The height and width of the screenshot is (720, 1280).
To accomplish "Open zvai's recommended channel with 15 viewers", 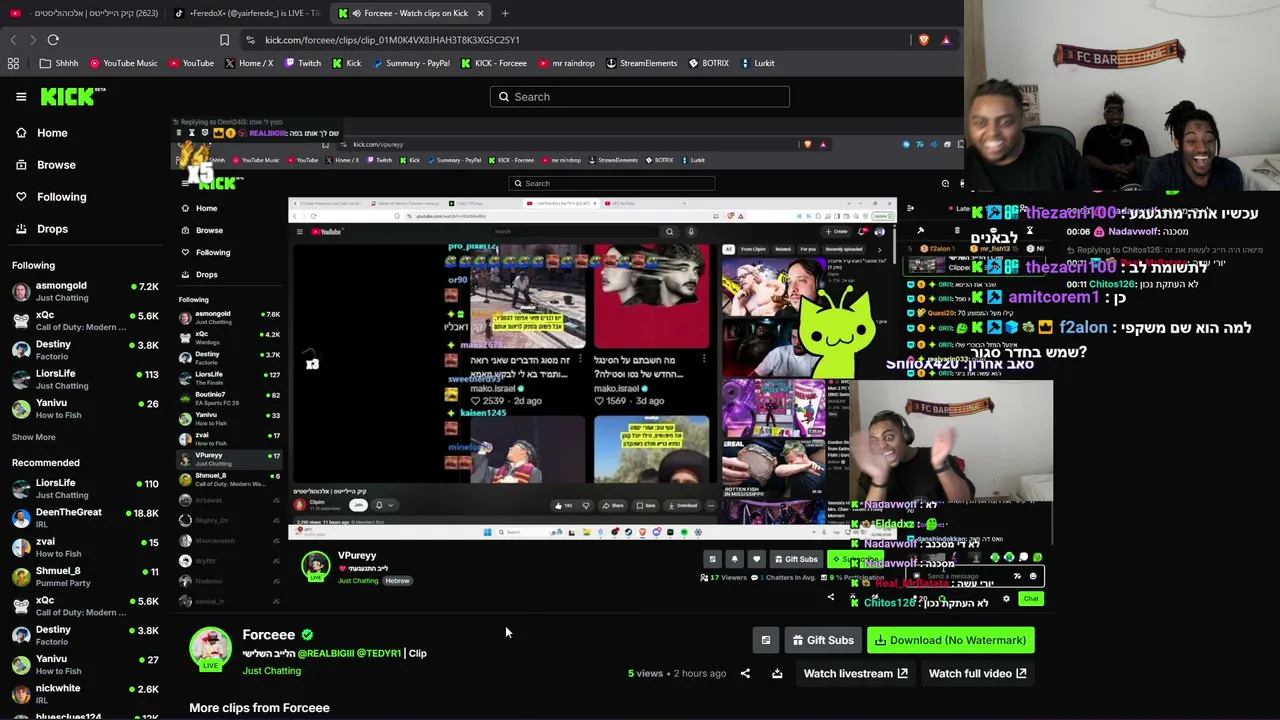I will [x=85, y=547].
